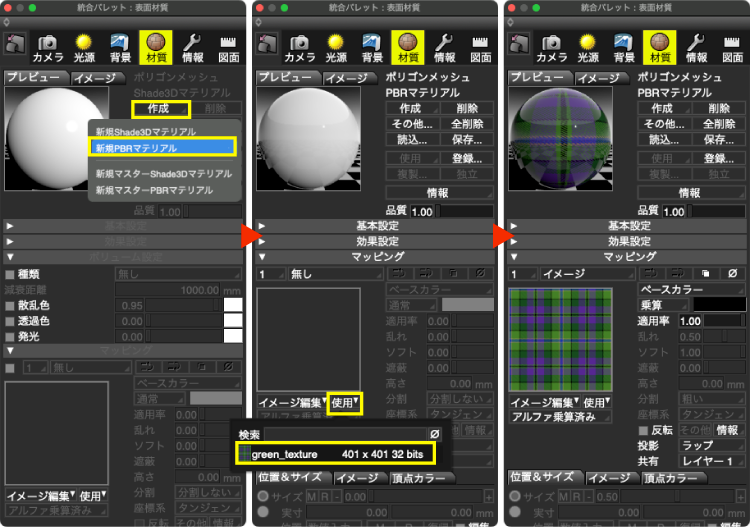Image resolution: width=750 pixels, height=527 pixels.
Task: Click the ∅ clear icon in right panel mapping row
Action: [733, 273]
